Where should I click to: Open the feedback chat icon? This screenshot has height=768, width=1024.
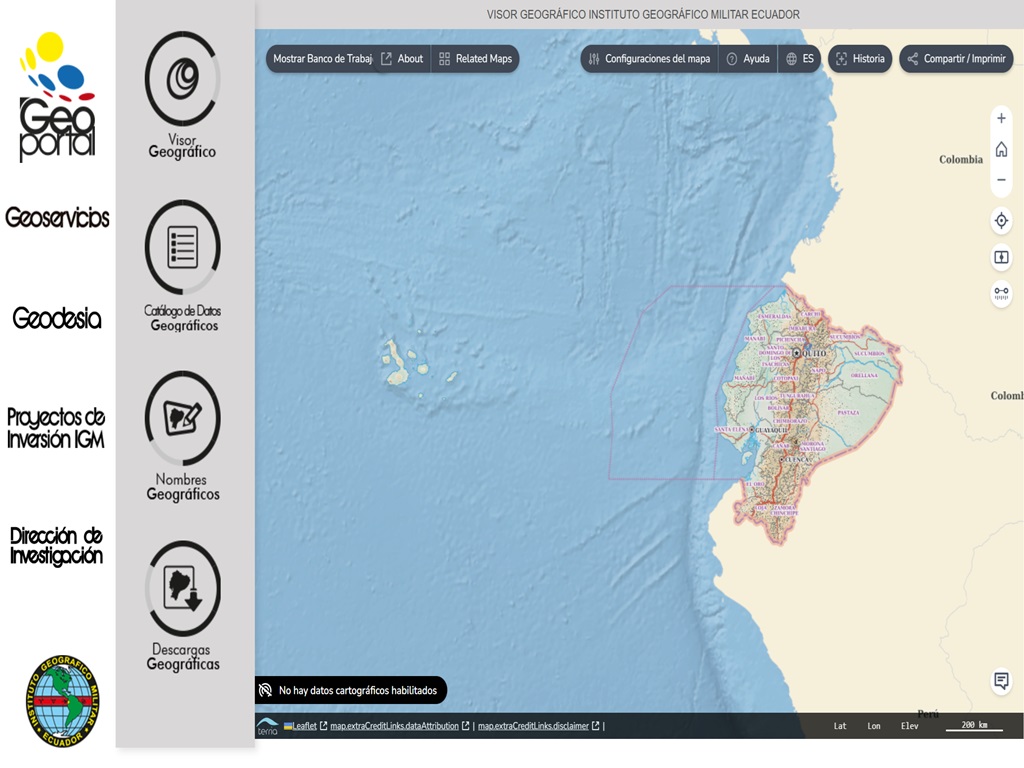click(x=1001, y=681)
